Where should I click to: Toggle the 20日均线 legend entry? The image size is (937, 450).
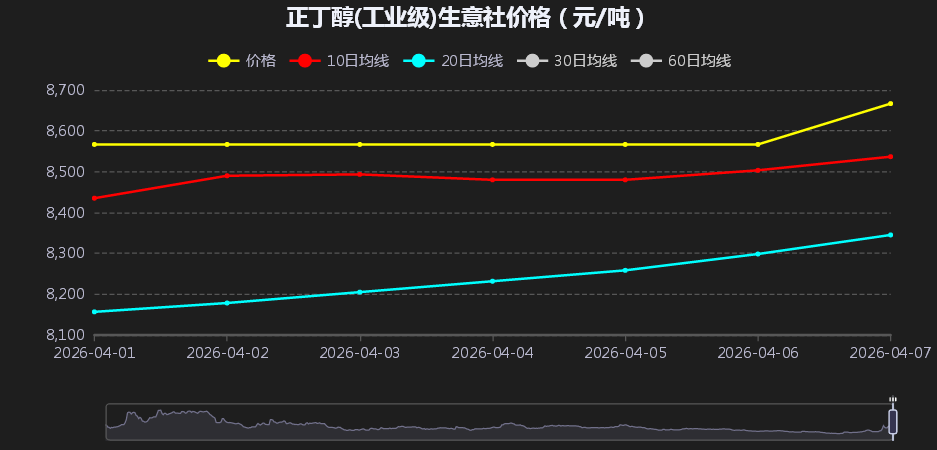pos(452,61)
